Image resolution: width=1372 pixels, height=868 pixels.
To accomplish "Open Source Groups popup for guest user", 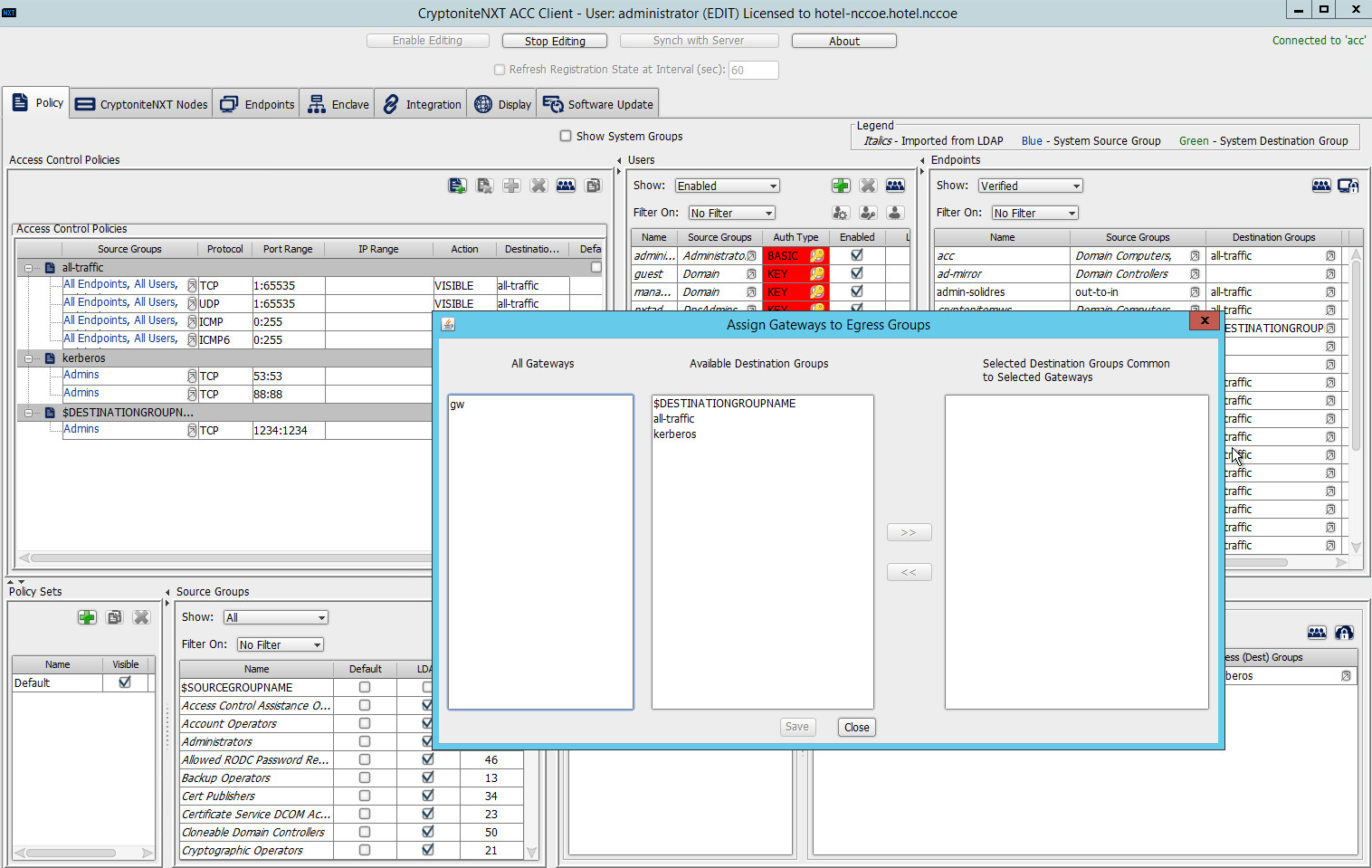I will click(x=751, y=274).
